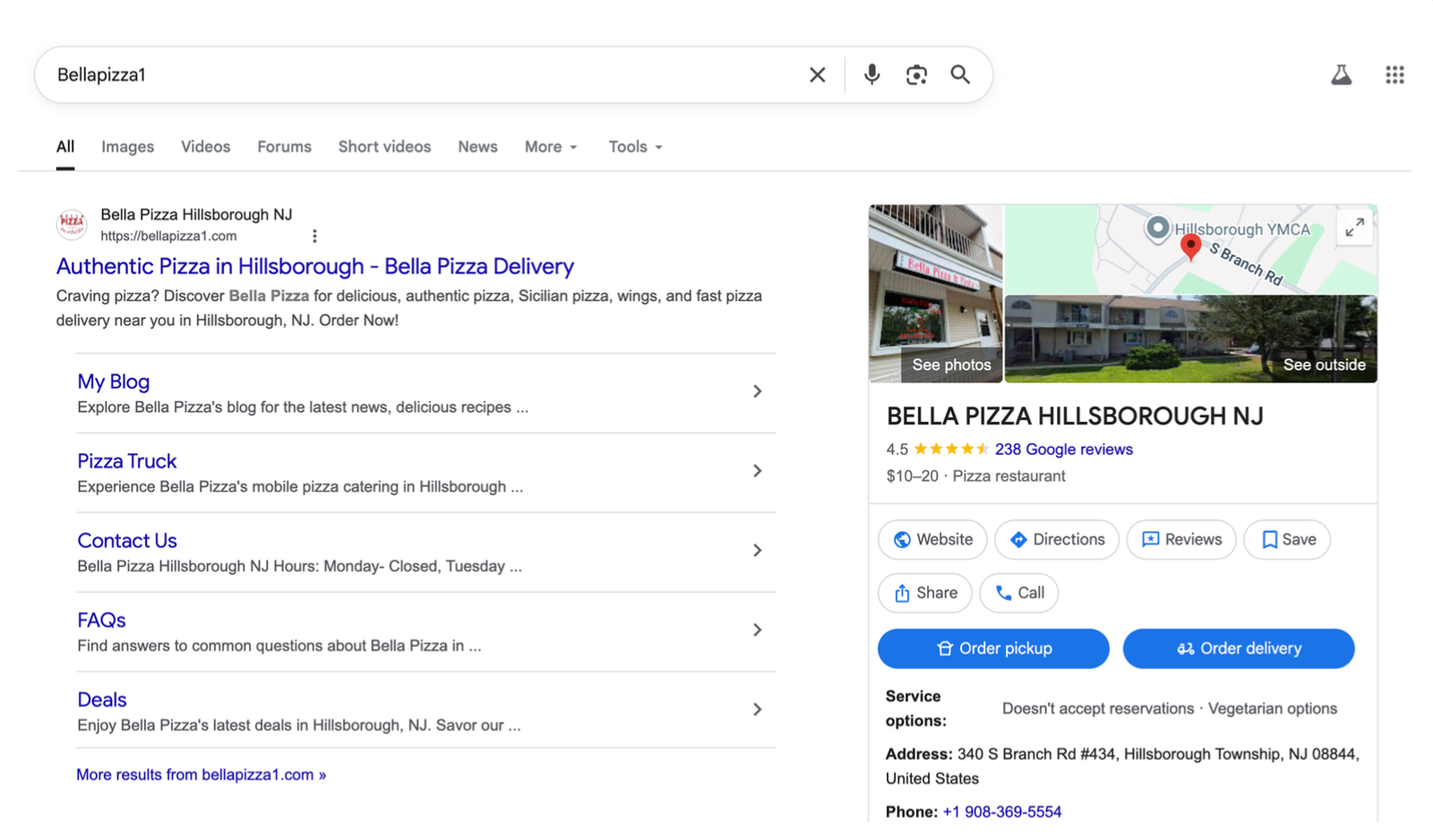This screenshot has width=1433, height=840.
Task: Switch to the Short videos tab
Action: tap(384, 147)
